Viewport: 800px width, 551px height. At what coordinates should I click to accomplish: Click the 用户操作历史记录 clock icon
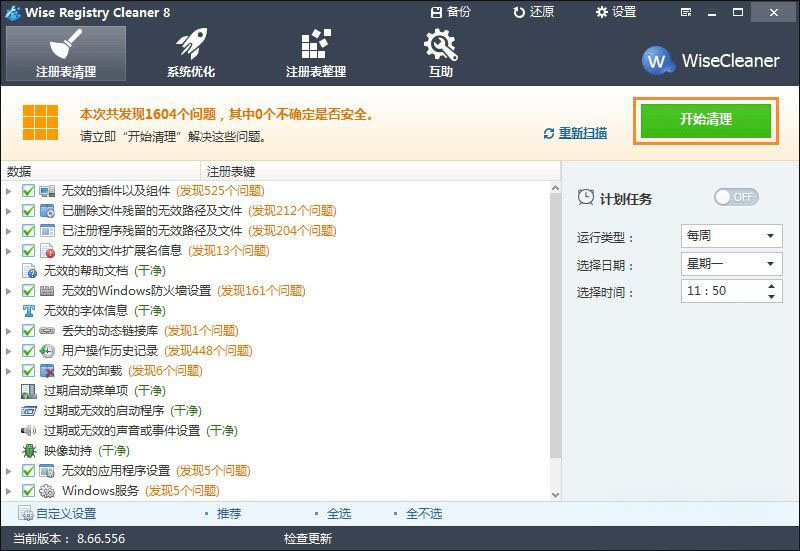coord(47,350)
